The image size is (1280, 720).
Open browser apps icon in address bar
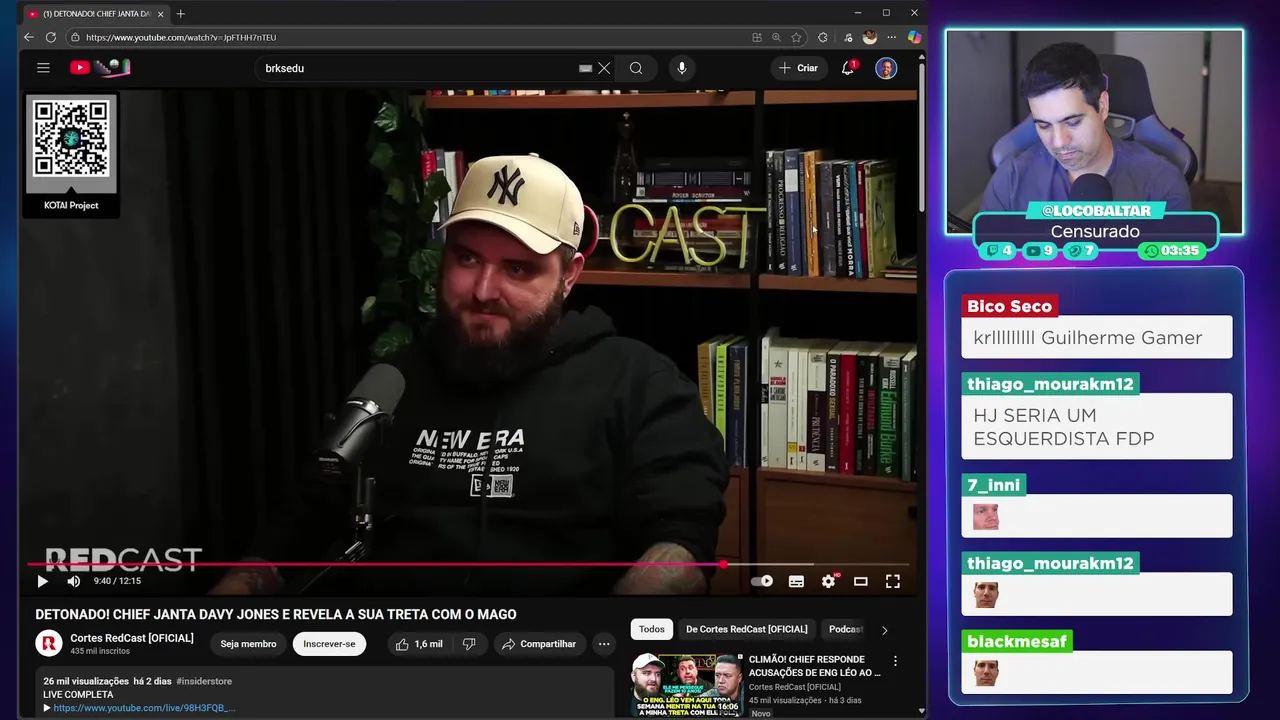(757, 37)
